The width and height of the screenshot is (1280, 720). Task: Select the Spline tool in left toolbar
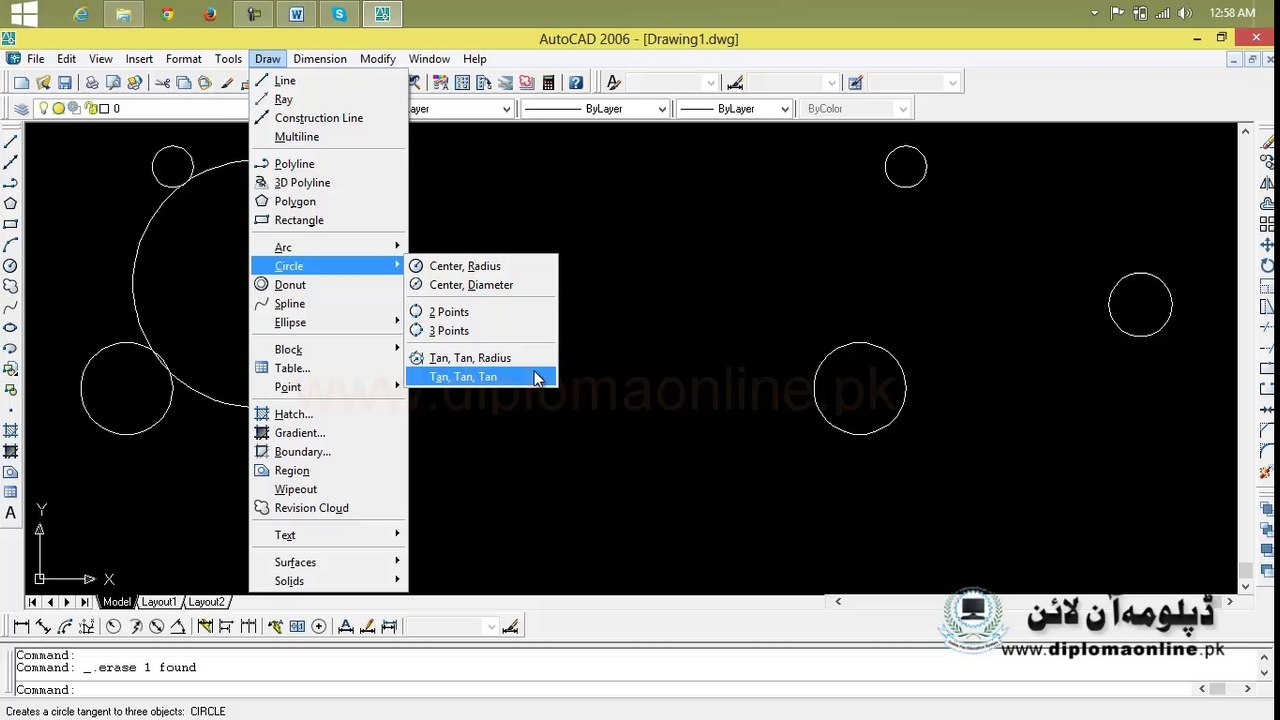[x=11, y=307]
